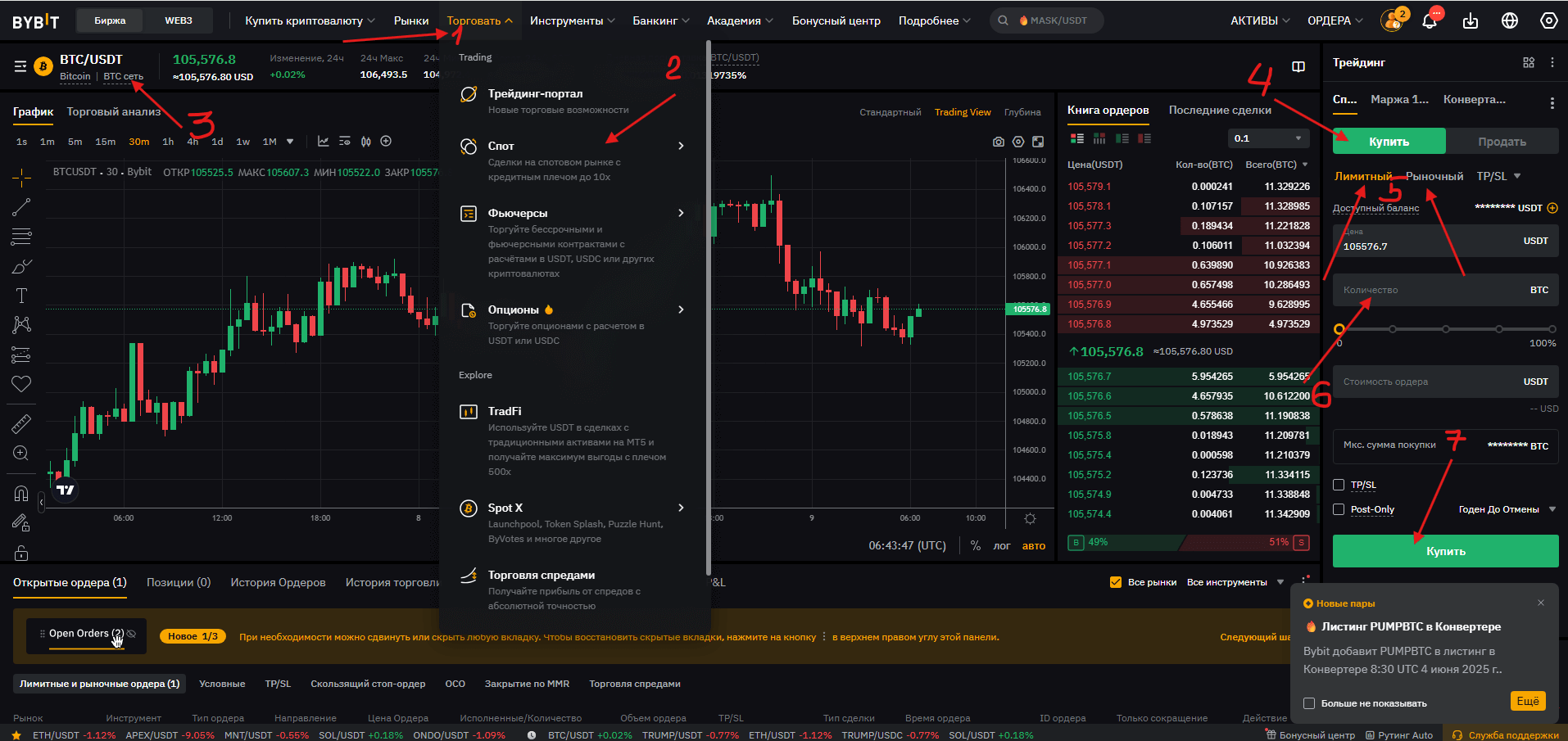
Task: Click the chart zoom-in magnifier tool
Action: (x=21, y=454)
